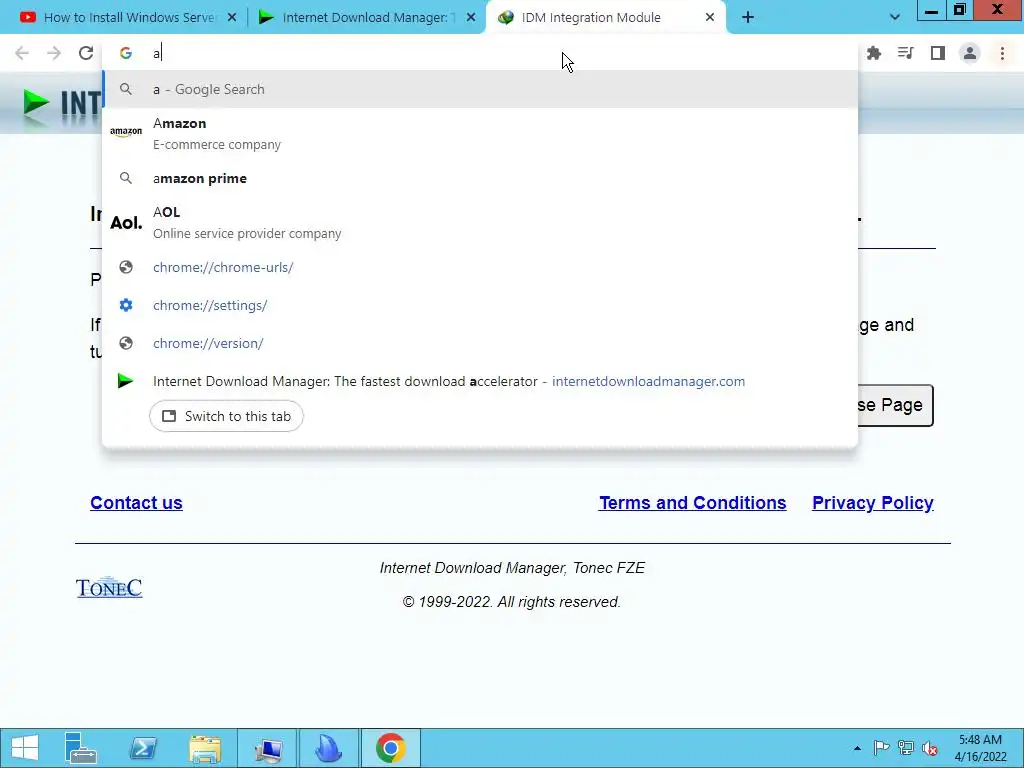
Task: Show hidden system tray icons
Action: coord(857,748)
